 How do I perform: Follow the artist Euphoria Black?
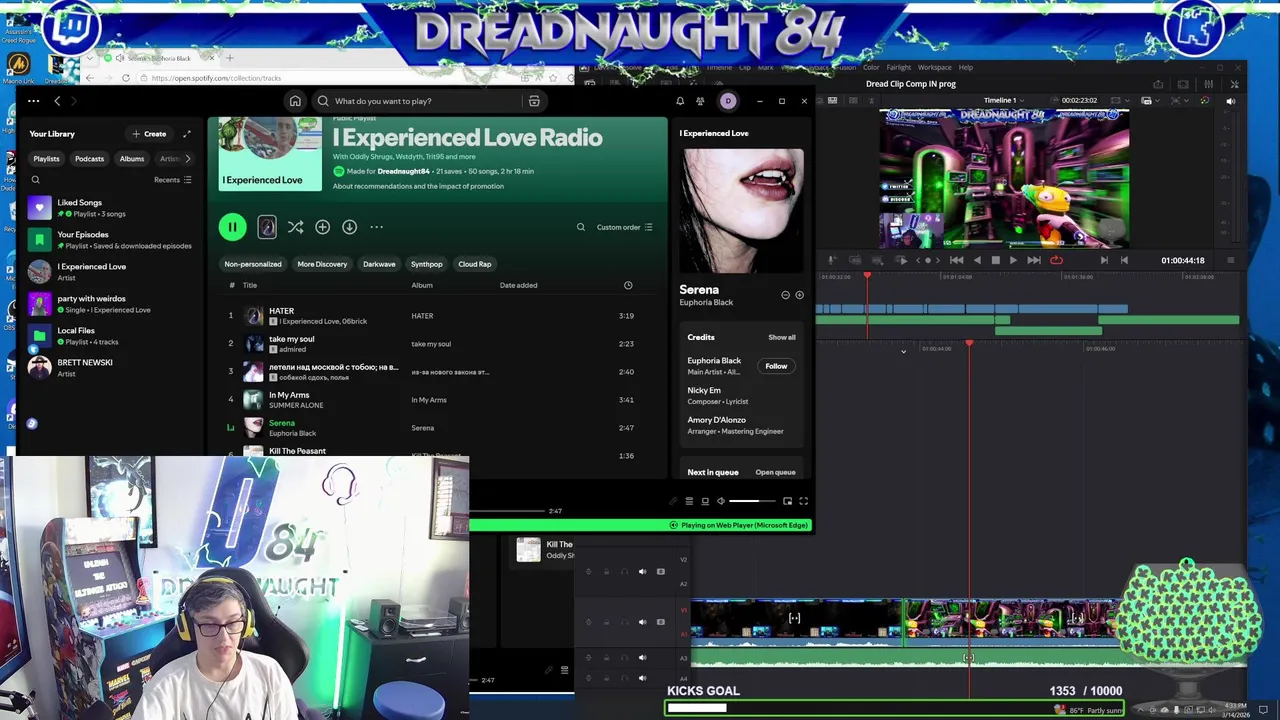(x=776, y=366)
